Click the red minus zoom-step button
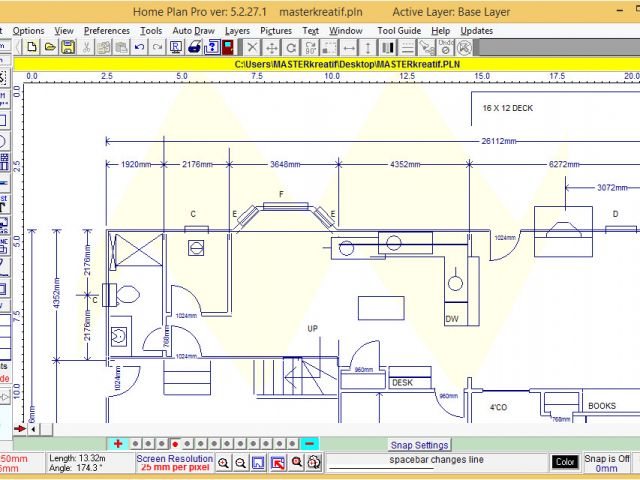Image resolution: width=640 pixels, height=480 pixels. pos(310,443)
